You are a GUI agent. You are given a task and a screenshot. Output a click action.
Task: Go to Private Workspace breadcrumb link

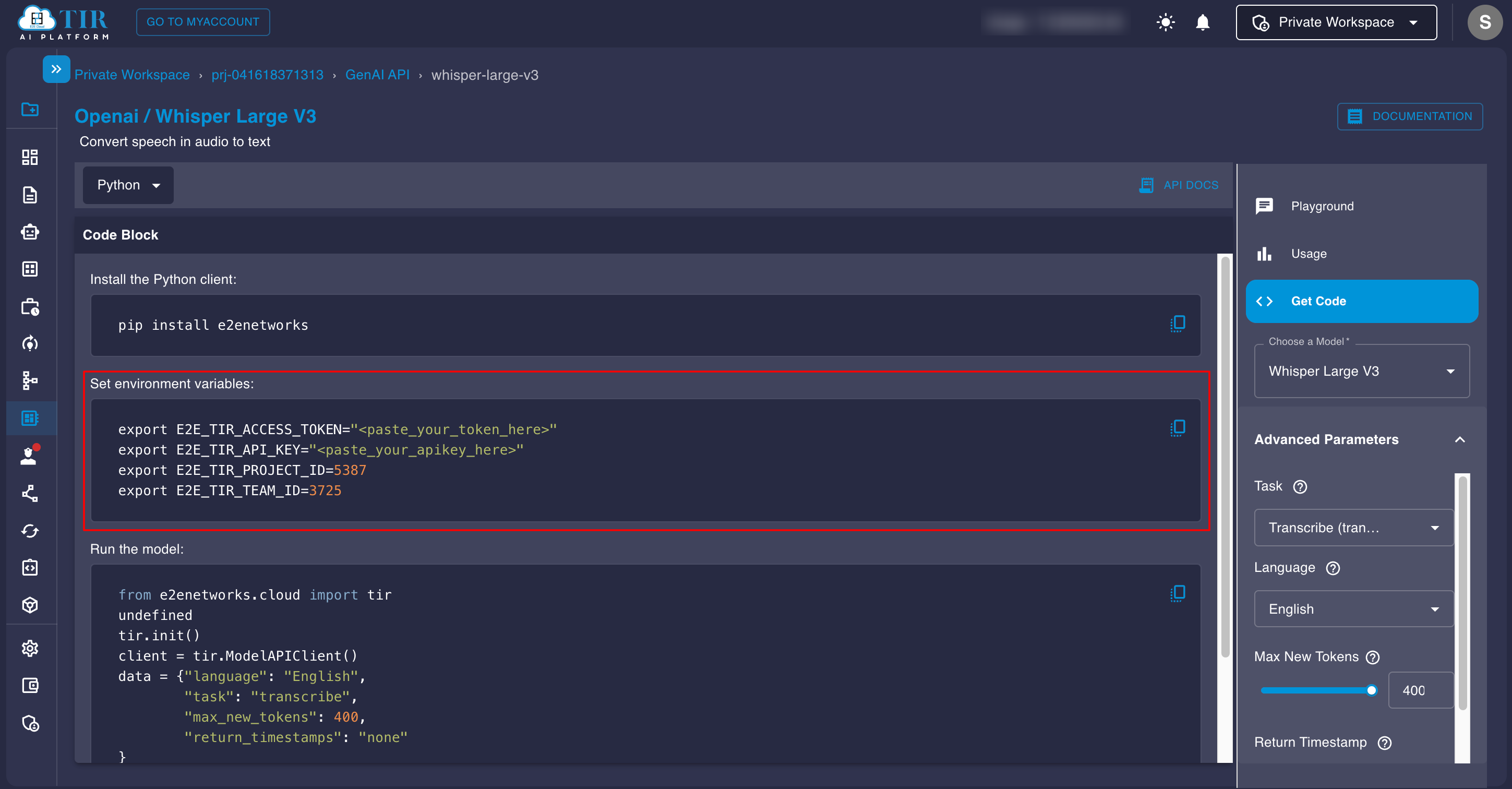132,75
